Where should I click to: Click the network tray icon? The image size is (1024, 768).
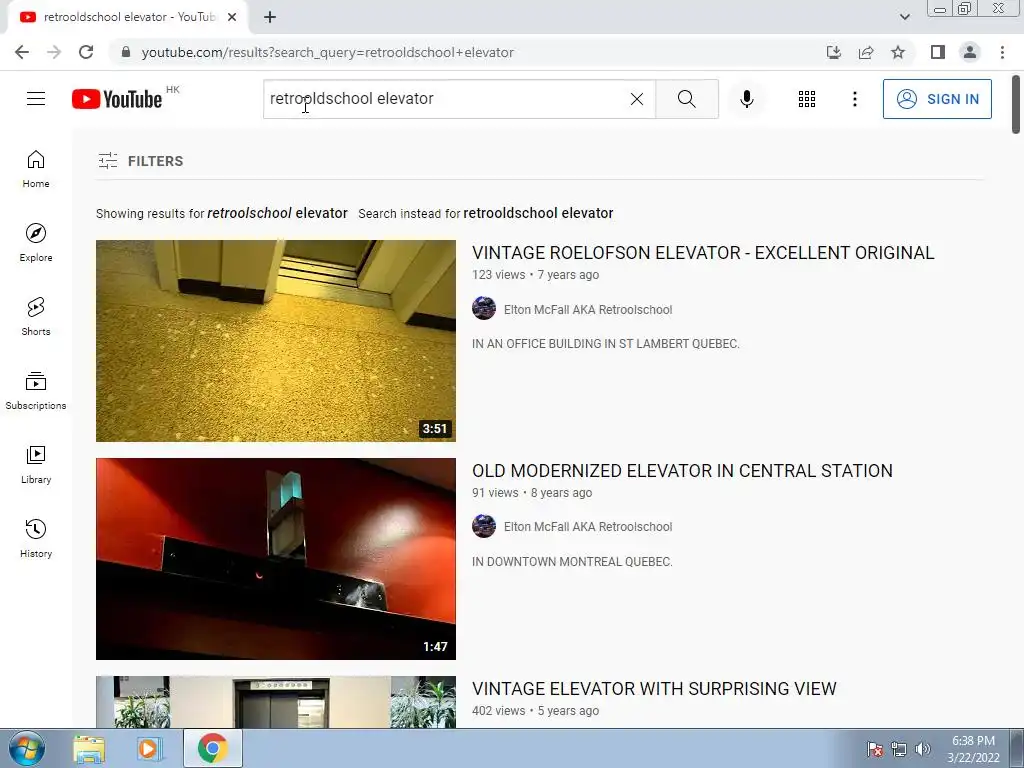[899, 749]
